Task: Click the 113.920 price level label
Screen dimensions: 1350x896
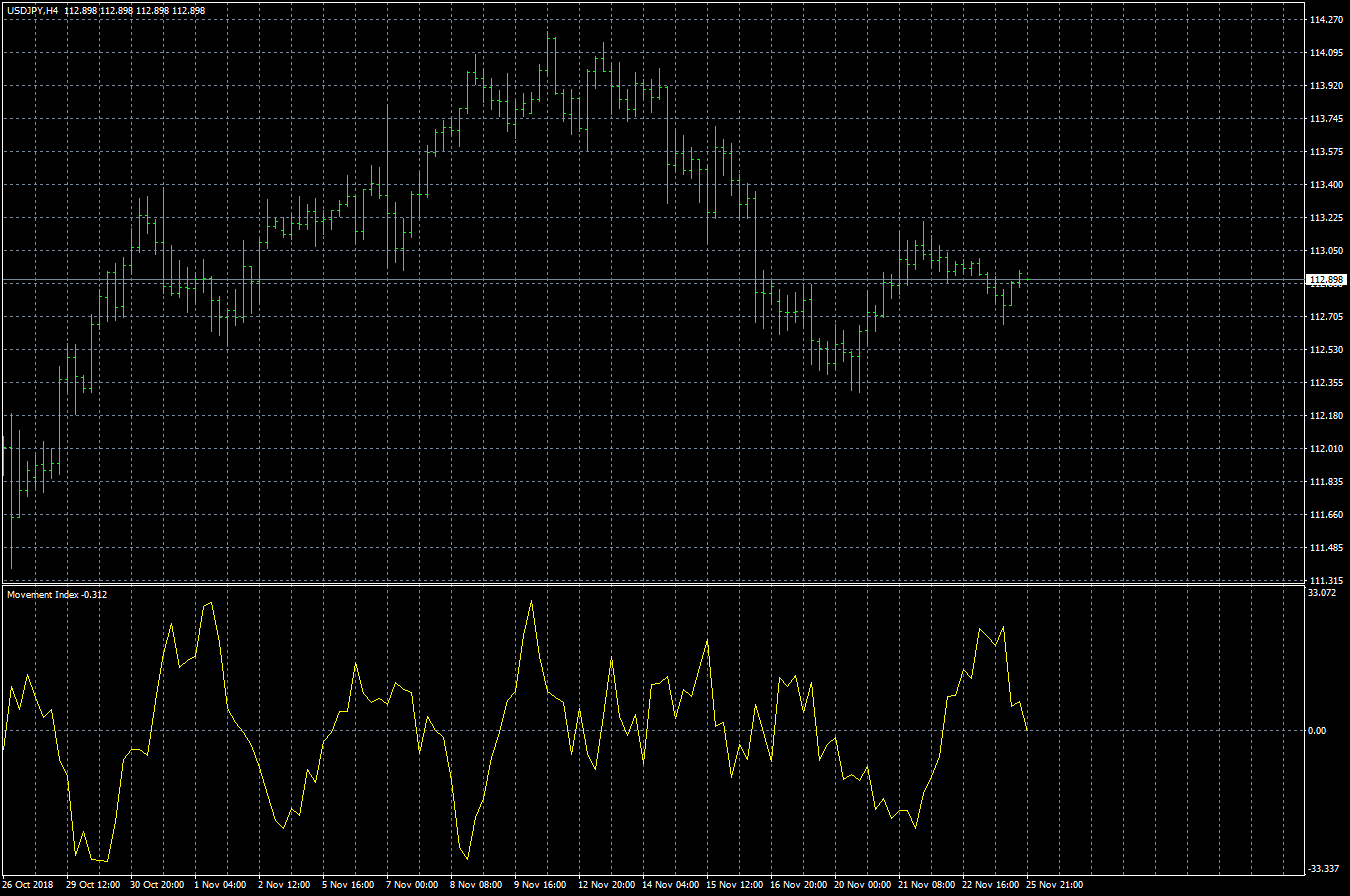Action: (1325, 85)
